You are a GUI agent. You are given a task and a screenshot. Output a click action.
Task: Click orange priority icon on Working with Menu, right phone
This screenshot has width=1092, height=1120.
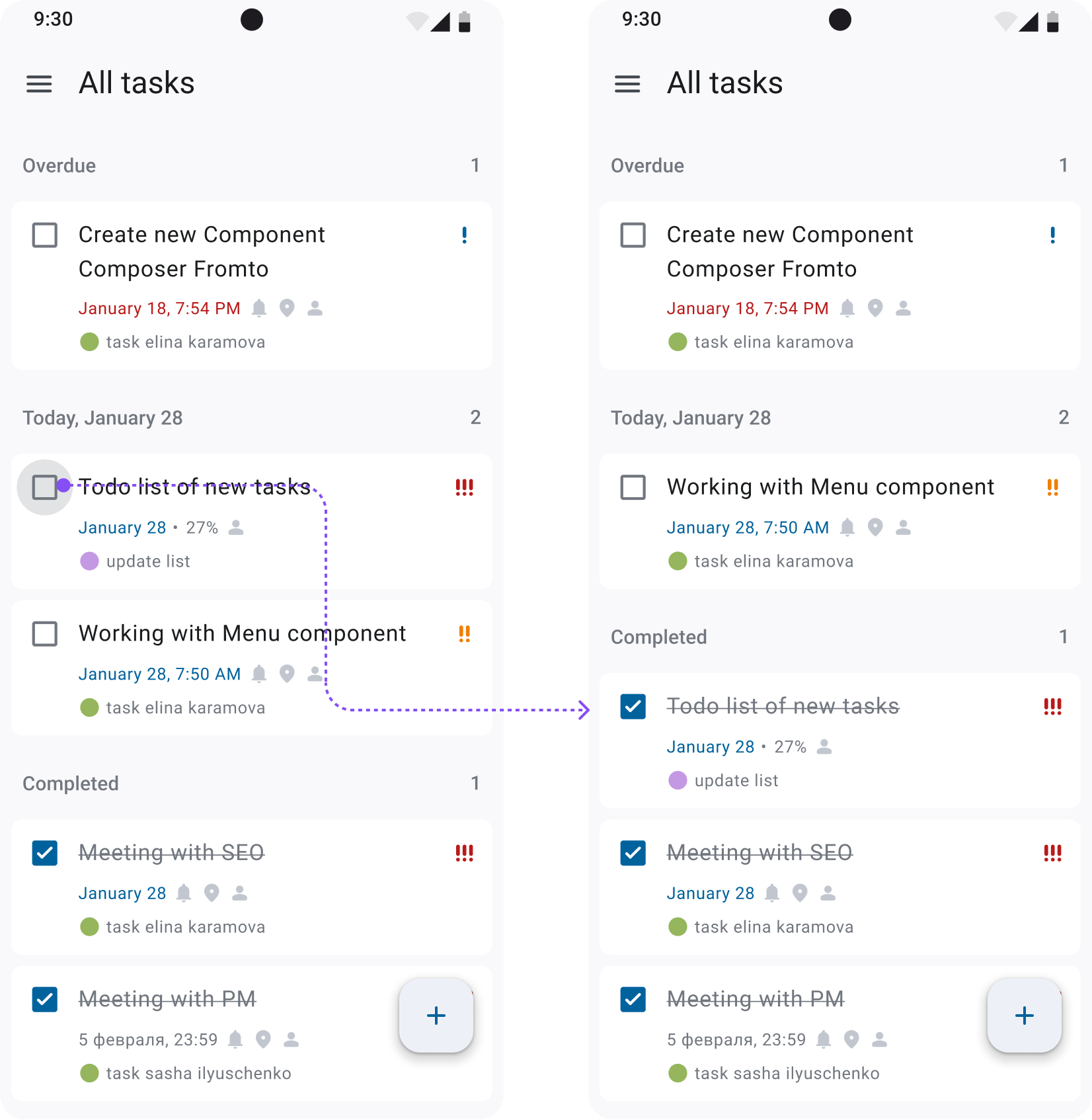1052,487
